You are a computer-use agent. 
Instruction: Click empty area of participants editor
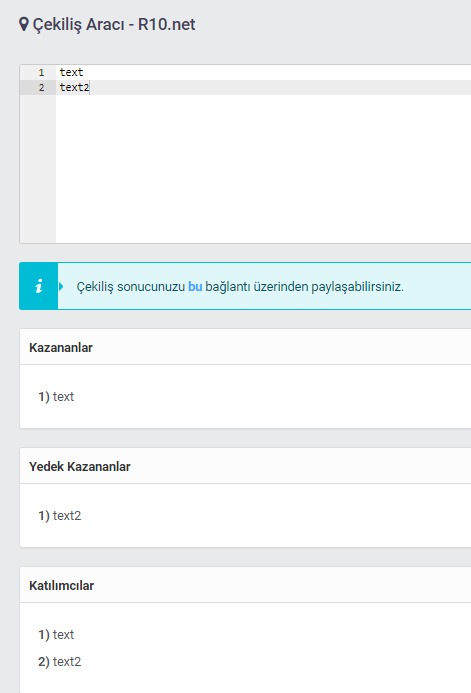263,168
